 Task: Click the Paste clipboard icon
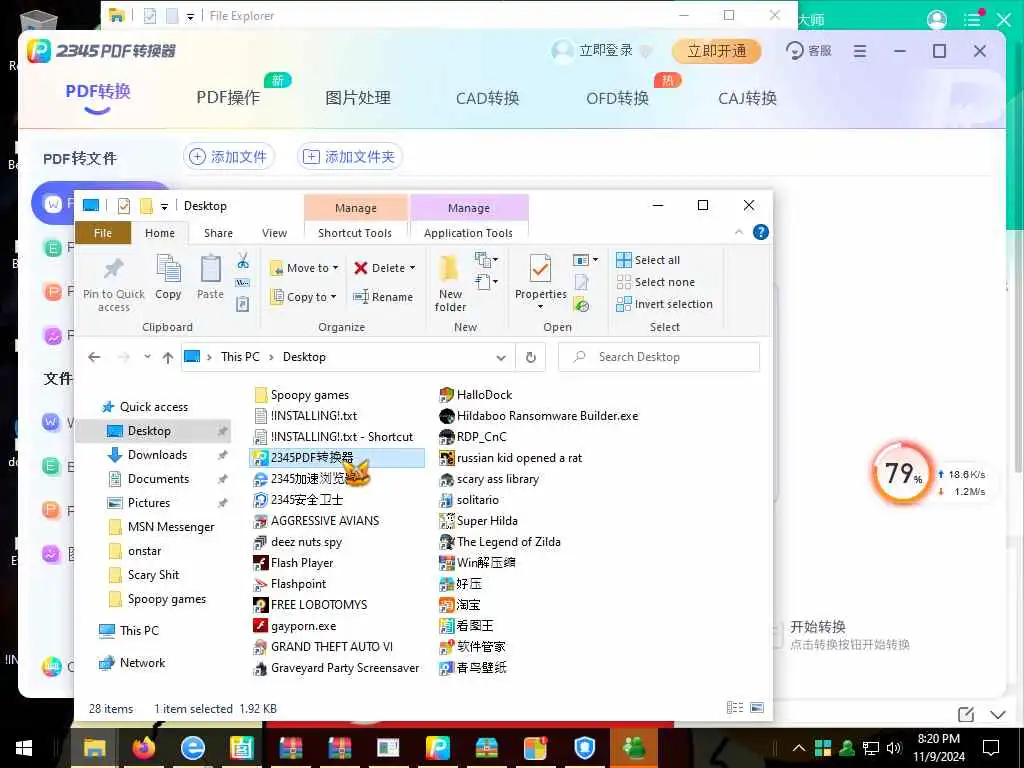click(x=210, y=269)
